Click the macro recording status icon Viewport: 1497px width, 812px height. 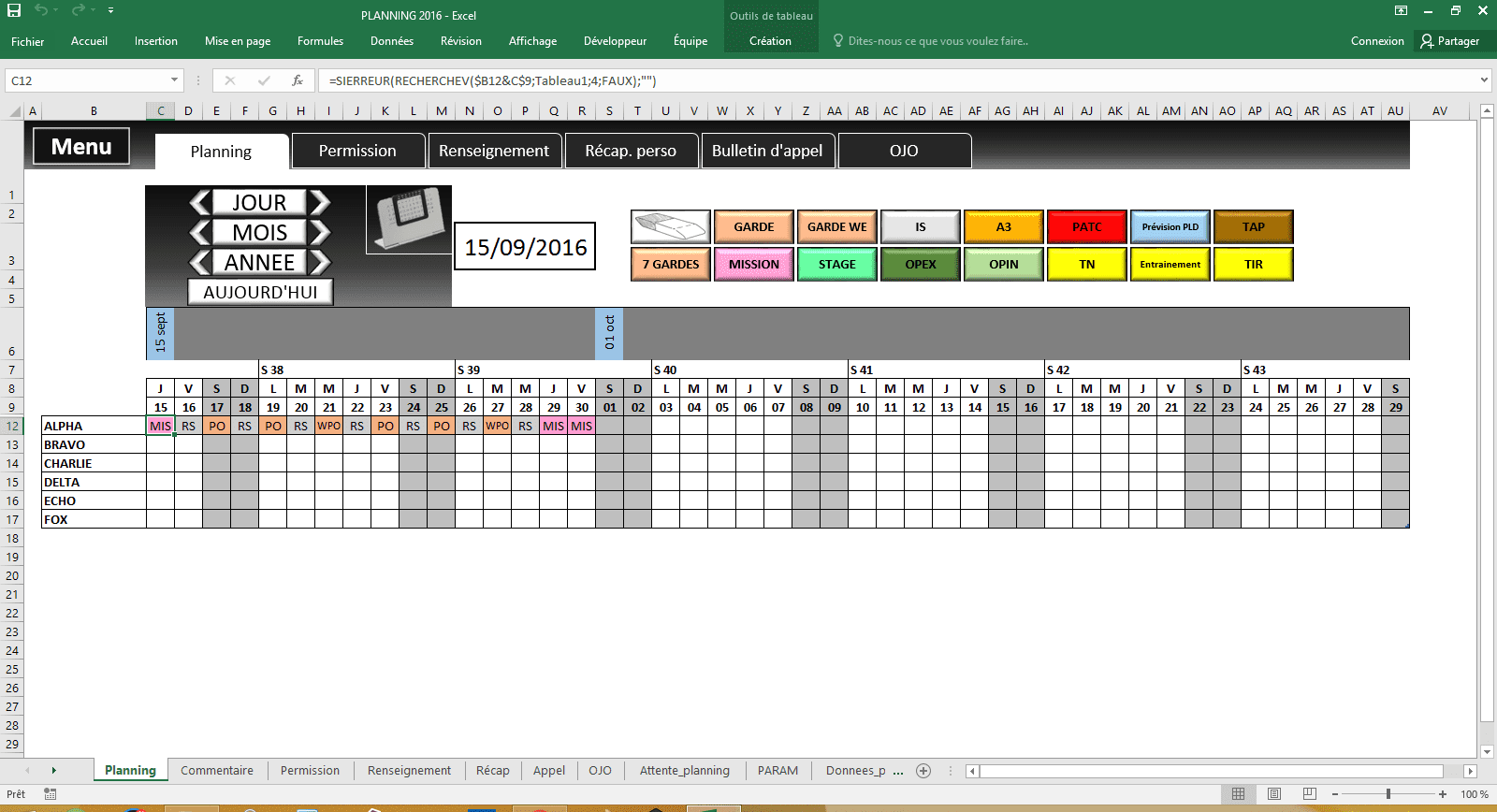pyautogui.click(x=51, y=794)
